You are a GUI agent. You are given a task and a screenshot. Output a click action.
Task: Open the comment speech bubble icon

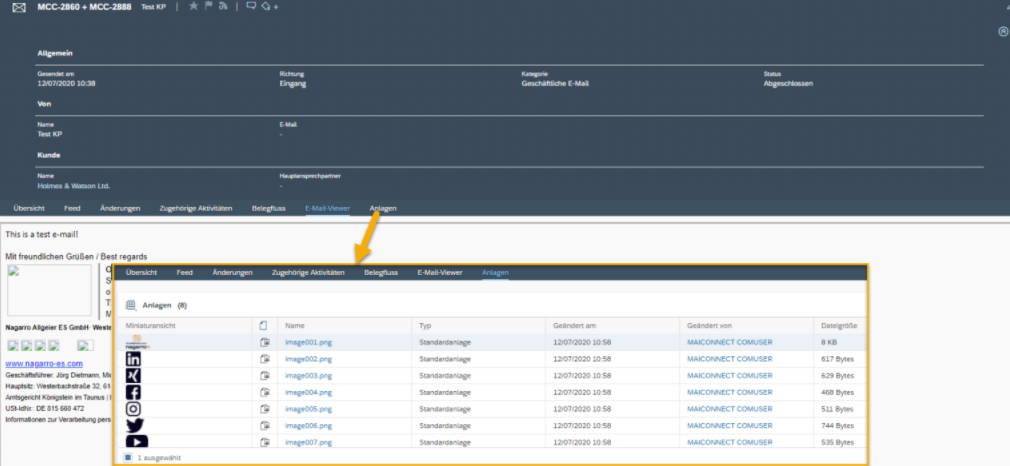[x=250, y=7]
